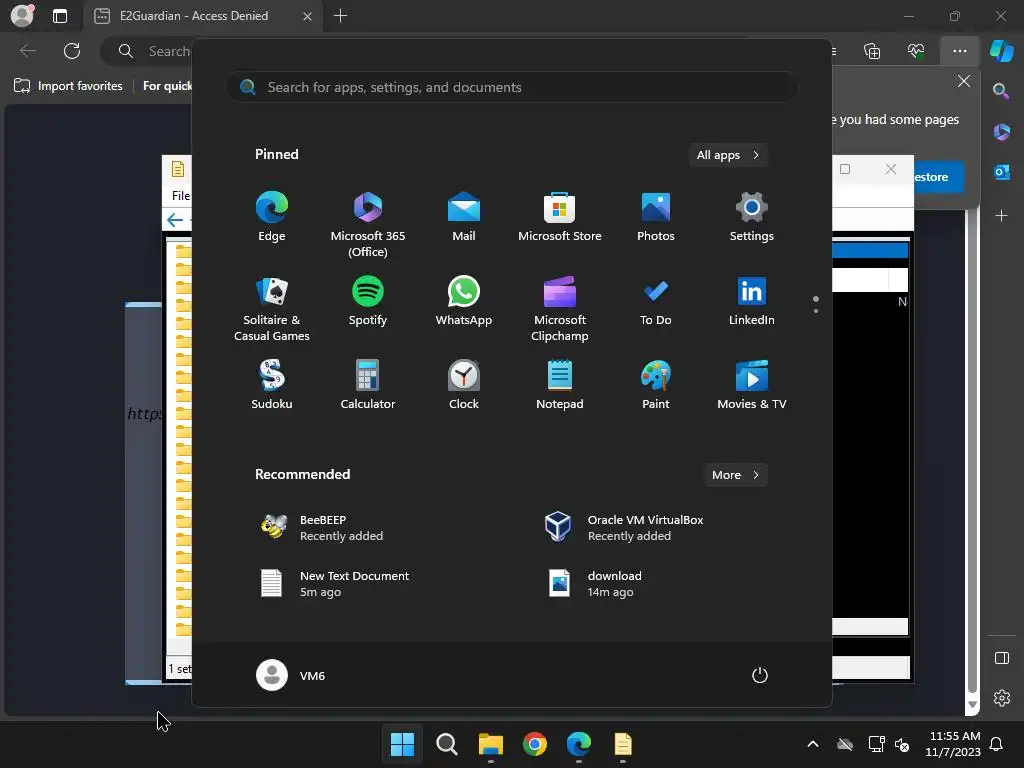Open the Calculator app

[x=368, y=385]
